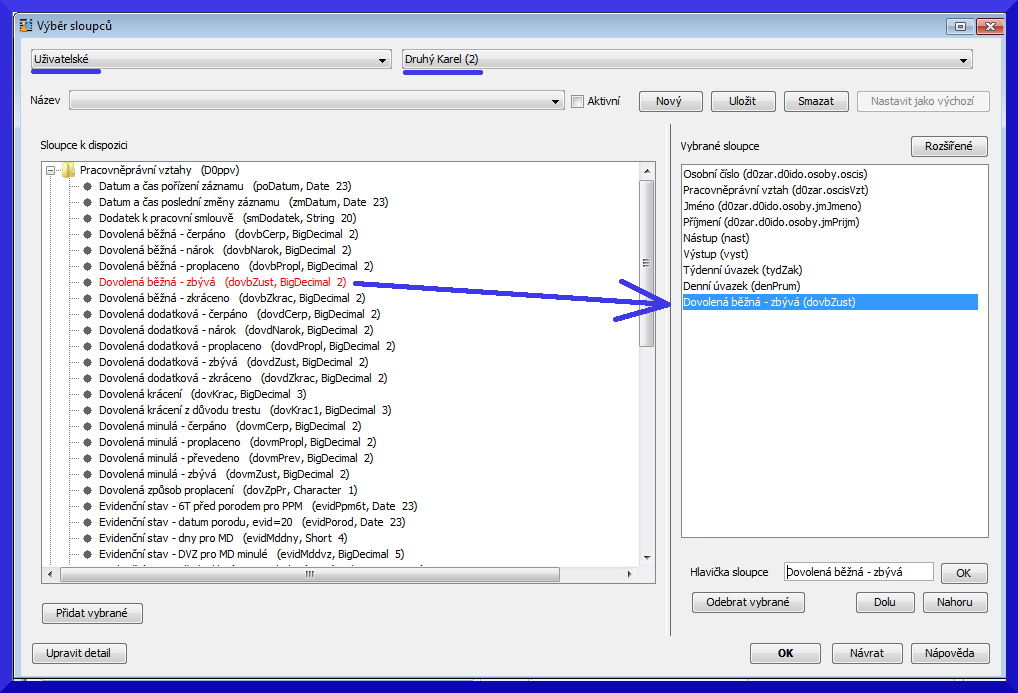This screenshot has height=693, width=1018.
Task: Click the Hlavička sloupce text field
Action: click(x=858, y=572)
